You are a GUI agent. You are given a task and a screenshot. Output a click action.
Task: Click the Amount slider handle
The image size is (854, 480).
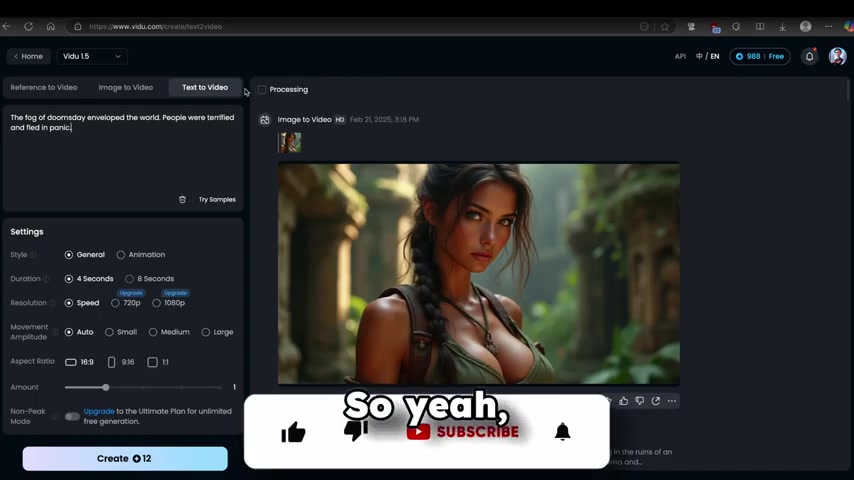pos(106,387)
